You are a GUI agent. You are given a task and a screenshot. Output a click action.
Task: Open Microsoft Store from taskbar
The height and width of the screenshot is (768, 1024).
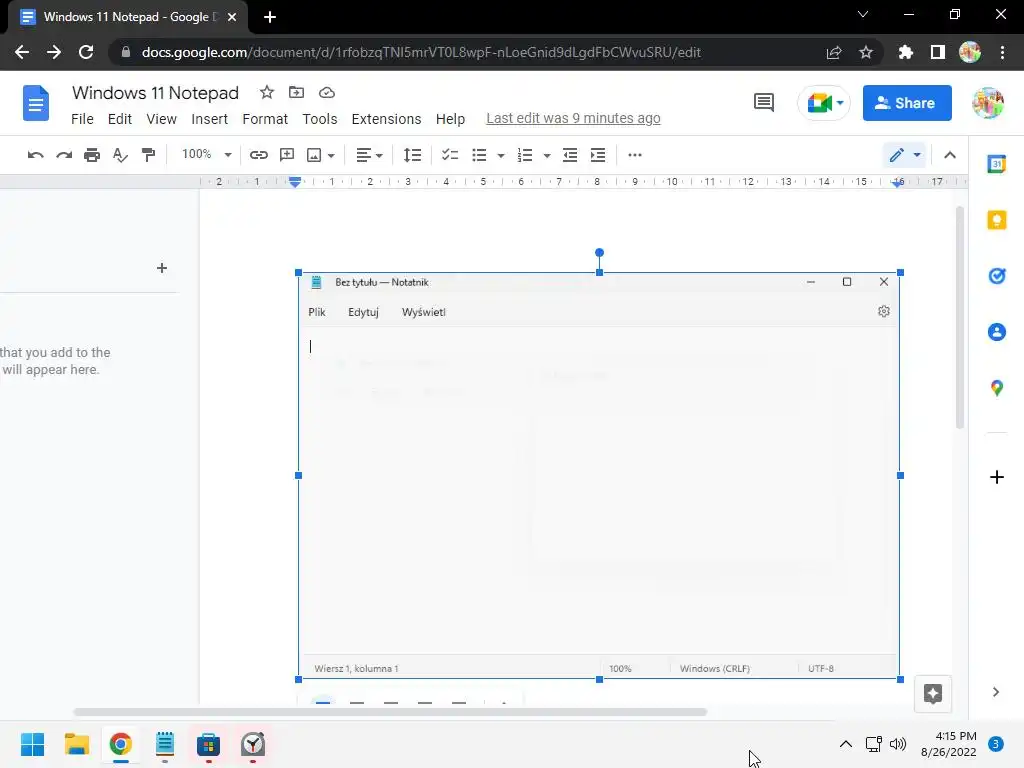coord(208,744)
